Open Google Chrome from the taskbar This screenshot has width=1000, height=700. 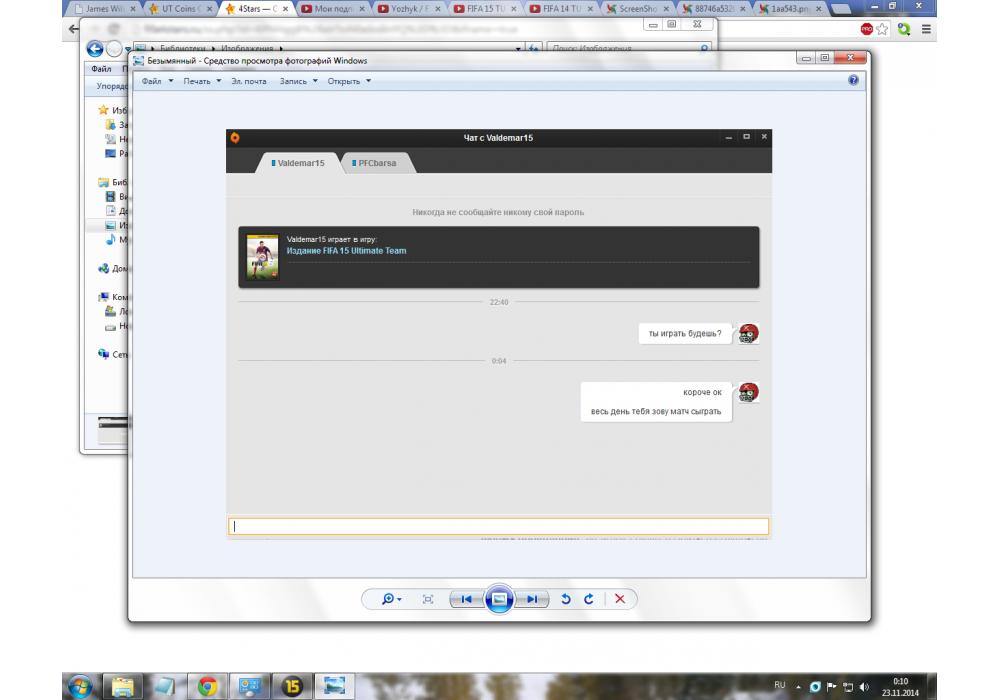208,686
